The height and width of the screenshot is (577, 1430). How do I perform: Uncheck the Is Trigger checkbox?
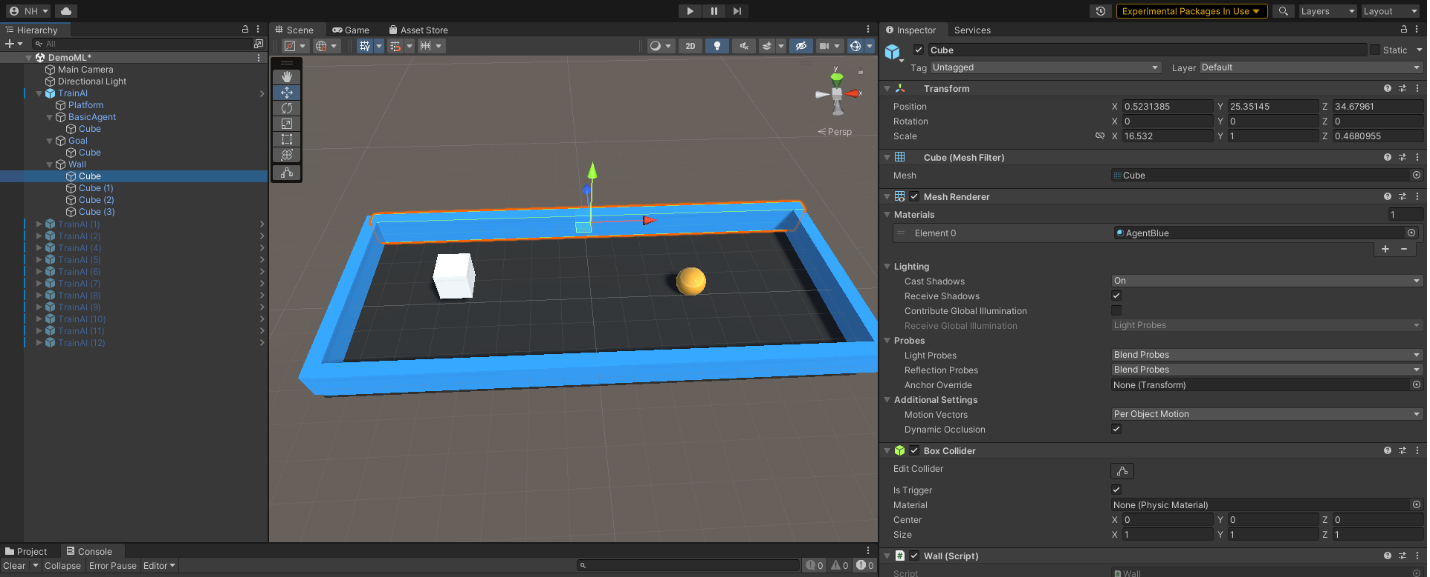1117,490
